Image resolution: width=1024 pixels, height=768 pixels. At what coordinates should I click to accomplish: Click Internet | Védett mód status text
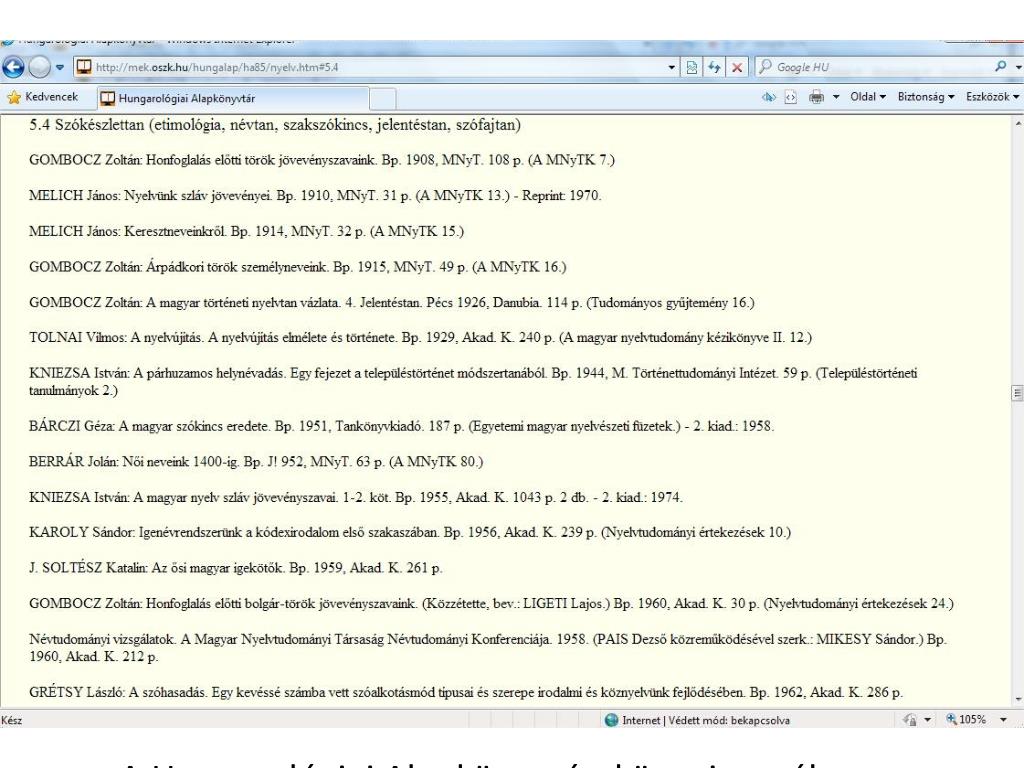tap(706, 720)
